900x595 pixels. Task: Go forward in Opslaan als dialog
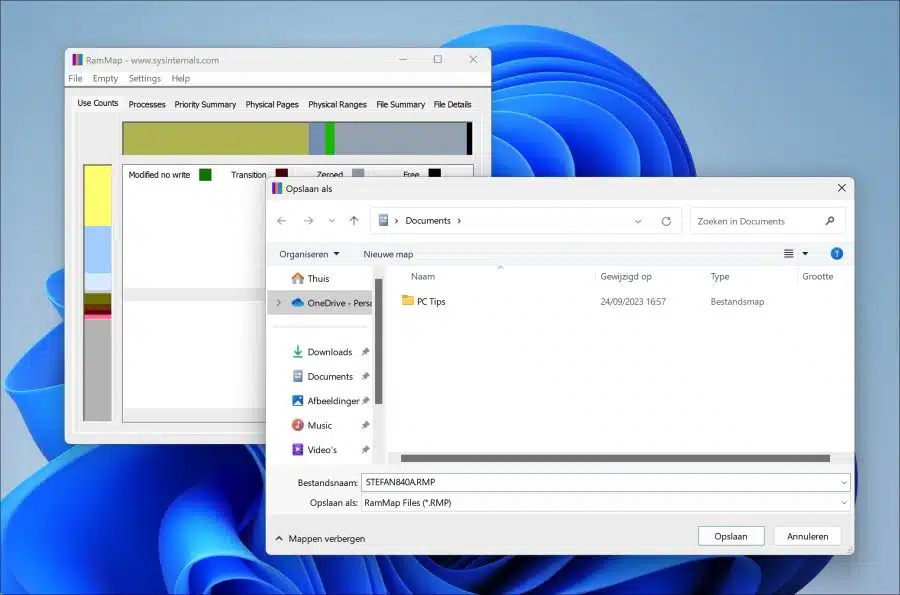[308, 221]
